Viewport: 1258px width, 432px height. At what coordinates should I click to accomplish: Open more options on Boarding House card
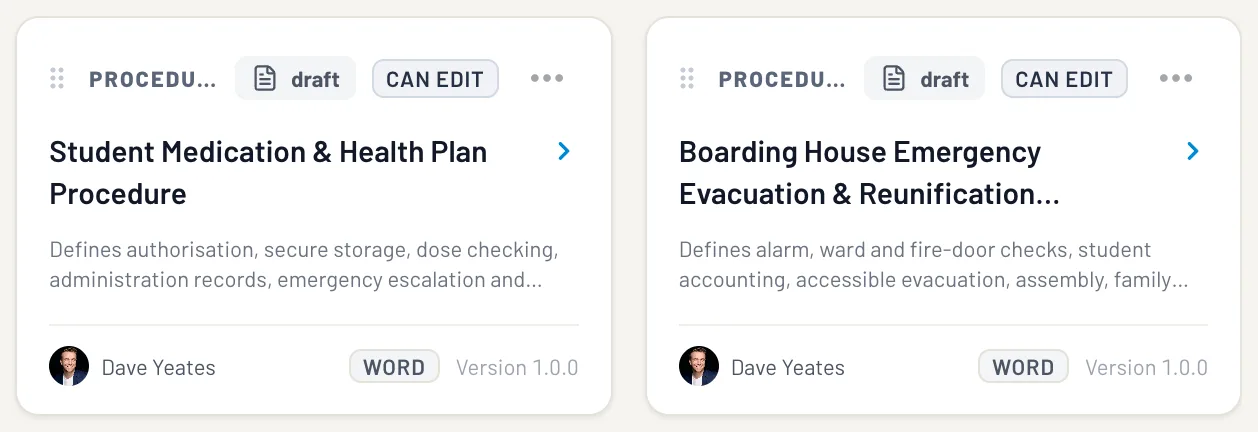click(1176, 79)
